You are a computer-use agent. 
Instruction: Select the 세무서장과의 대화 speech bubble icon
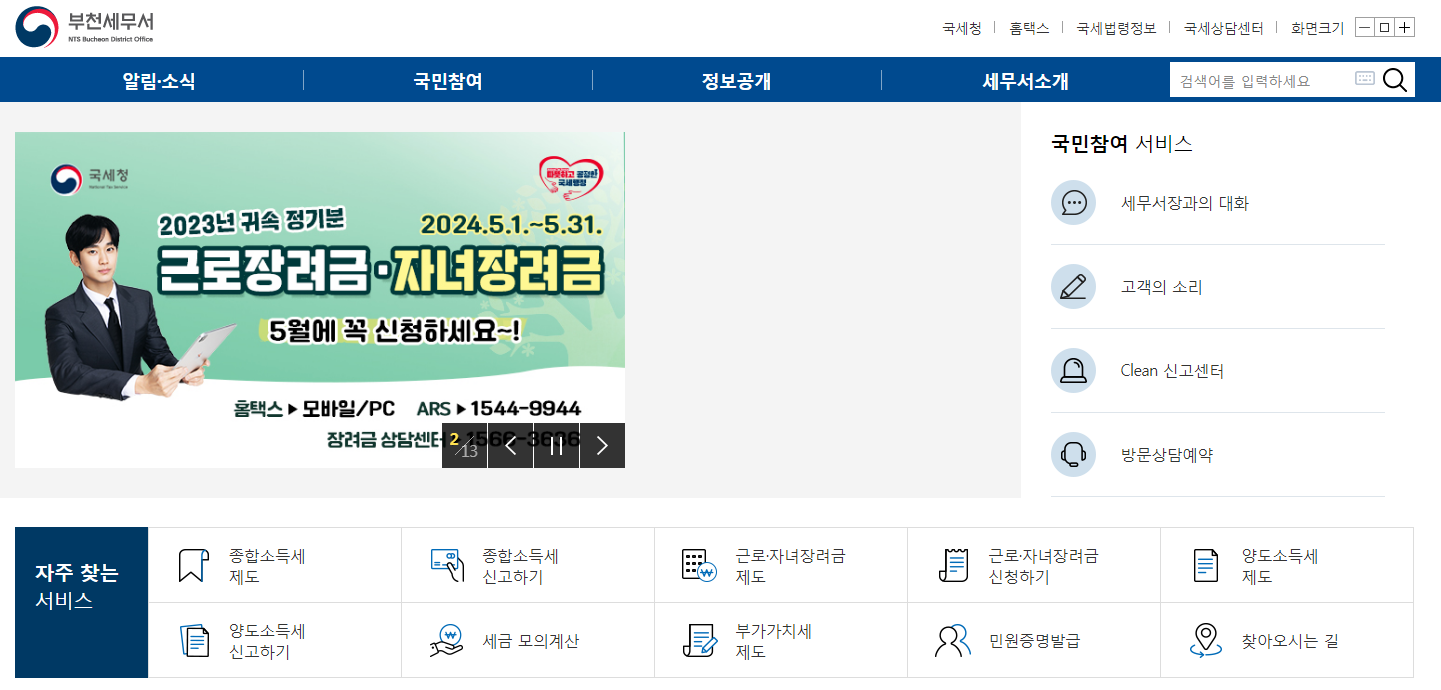[x=1073, y=202]
